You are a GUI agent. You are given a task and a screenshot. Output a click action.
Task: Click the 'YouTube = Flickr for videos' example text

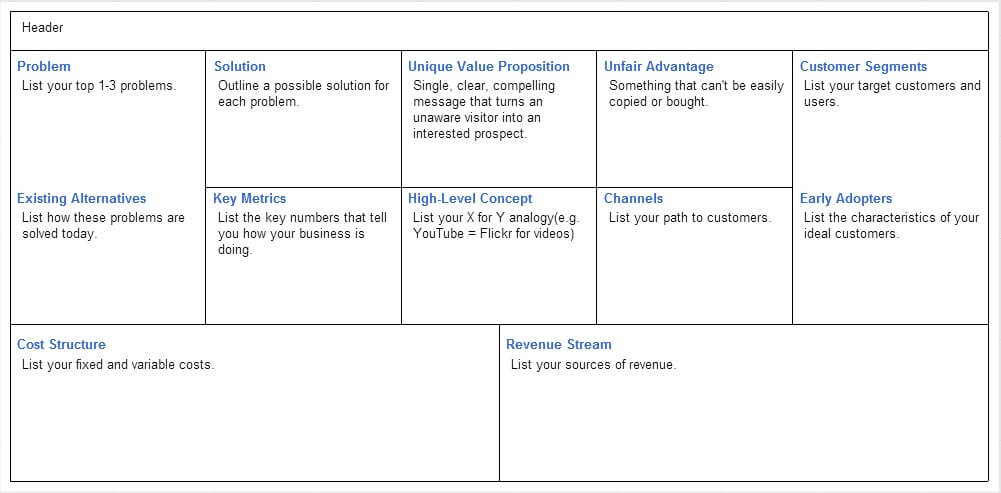494,234
